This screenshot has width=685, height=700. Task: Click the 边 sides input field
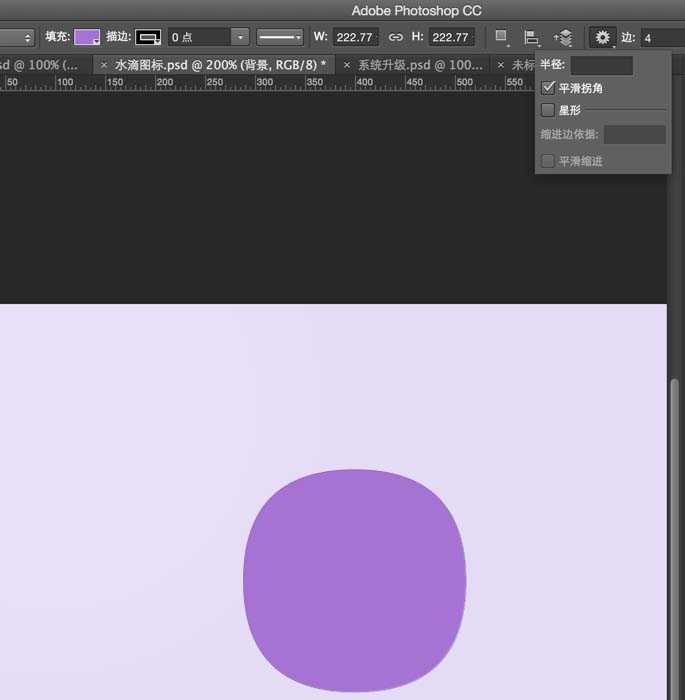(662, 37)
